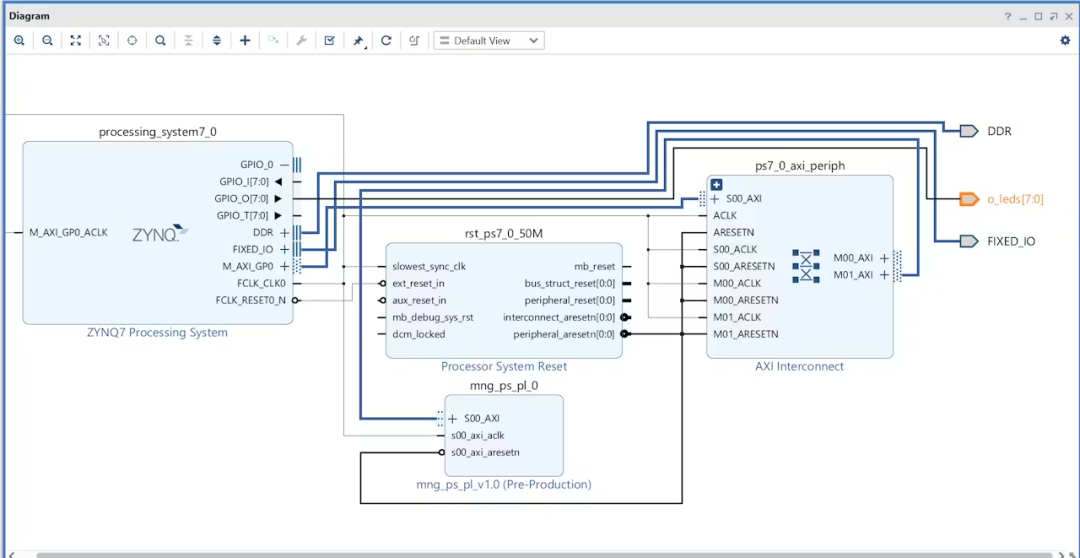
Task: Click the Processor System Reset label
Action: click(504, 366)
